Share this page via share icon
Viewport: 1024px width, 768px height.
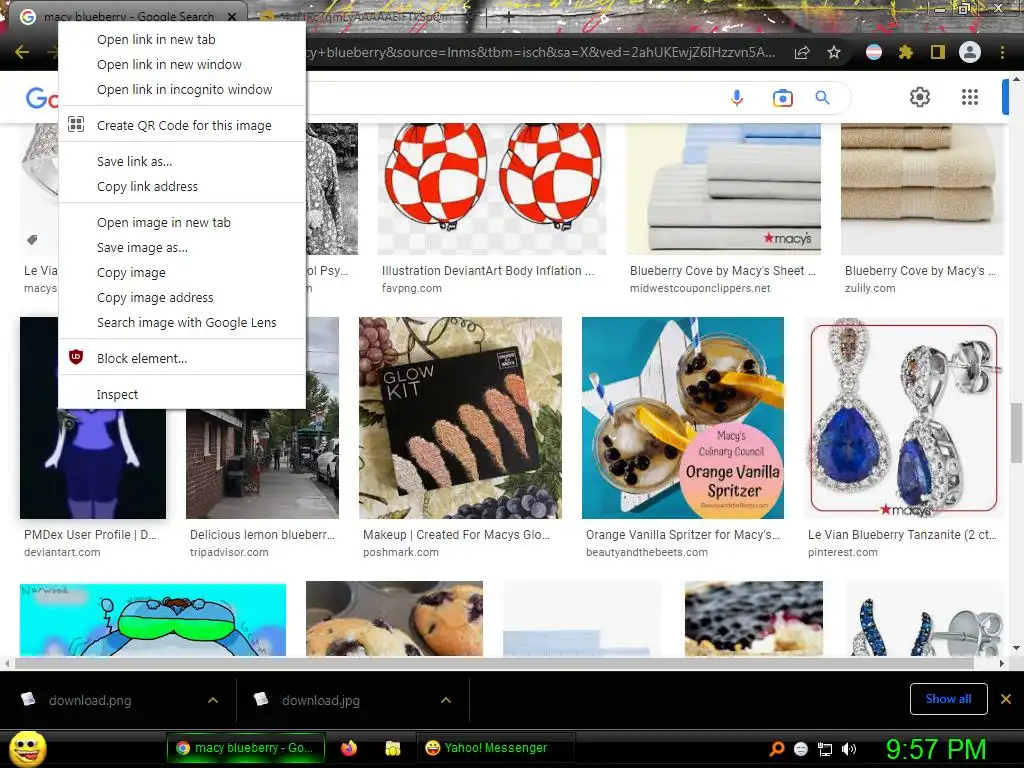pyautogui.click(x=802, y=52)
